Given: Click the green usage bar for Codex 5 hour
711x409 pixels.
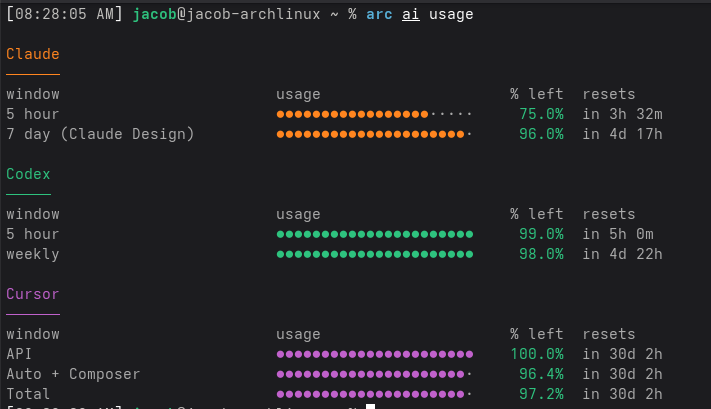Looking at the screenshot, I should click(x=375, y=234).
